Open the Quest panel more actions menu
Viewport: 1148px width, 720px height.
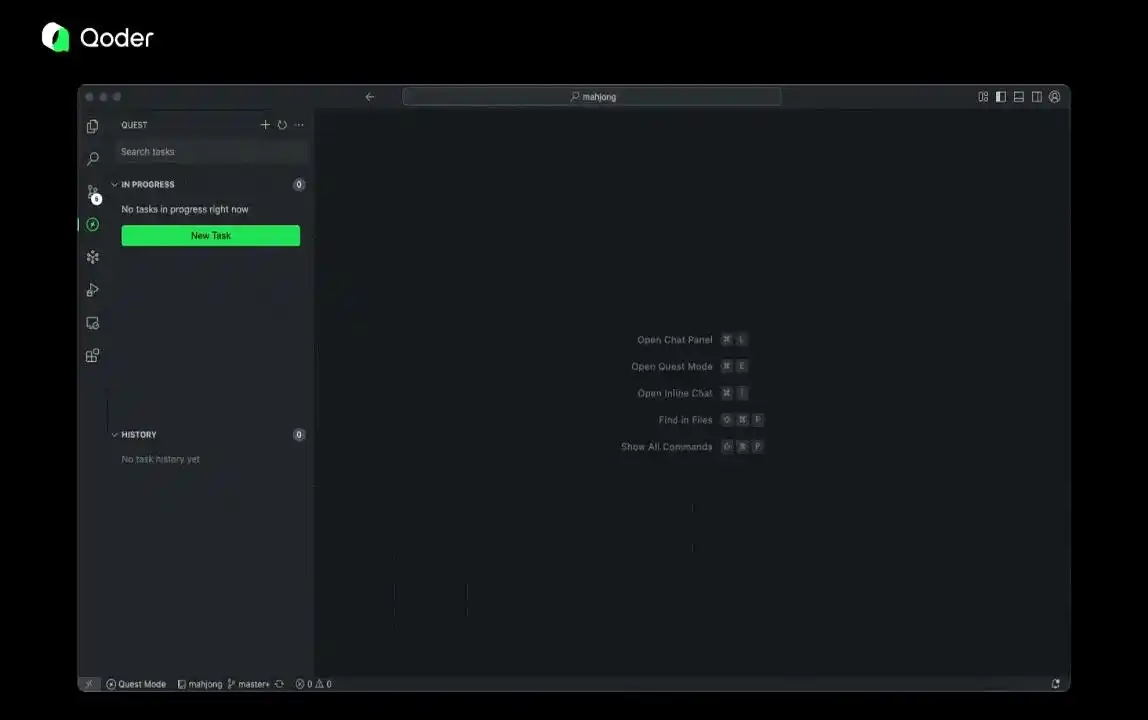(299, 125)
